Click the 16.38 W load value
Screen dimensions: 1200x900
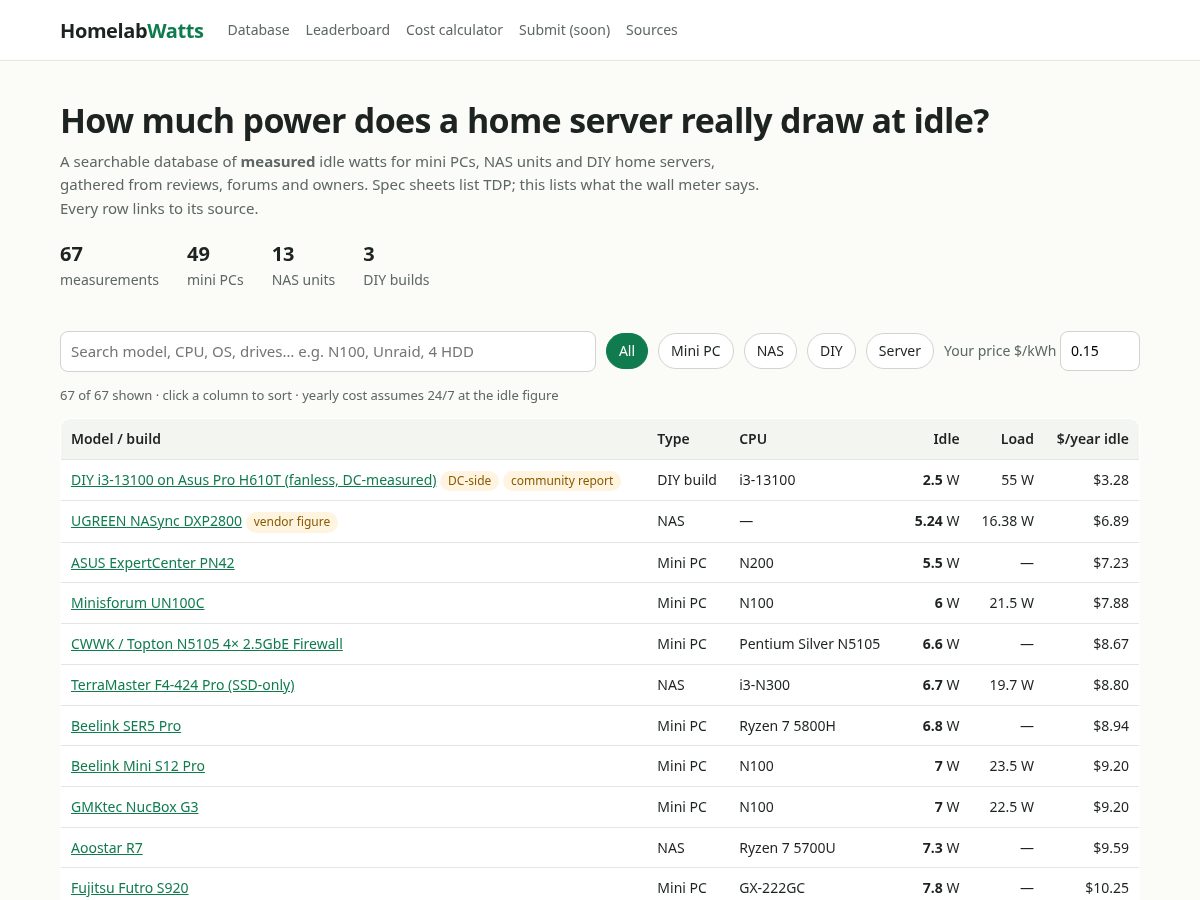coord(1008,521)
